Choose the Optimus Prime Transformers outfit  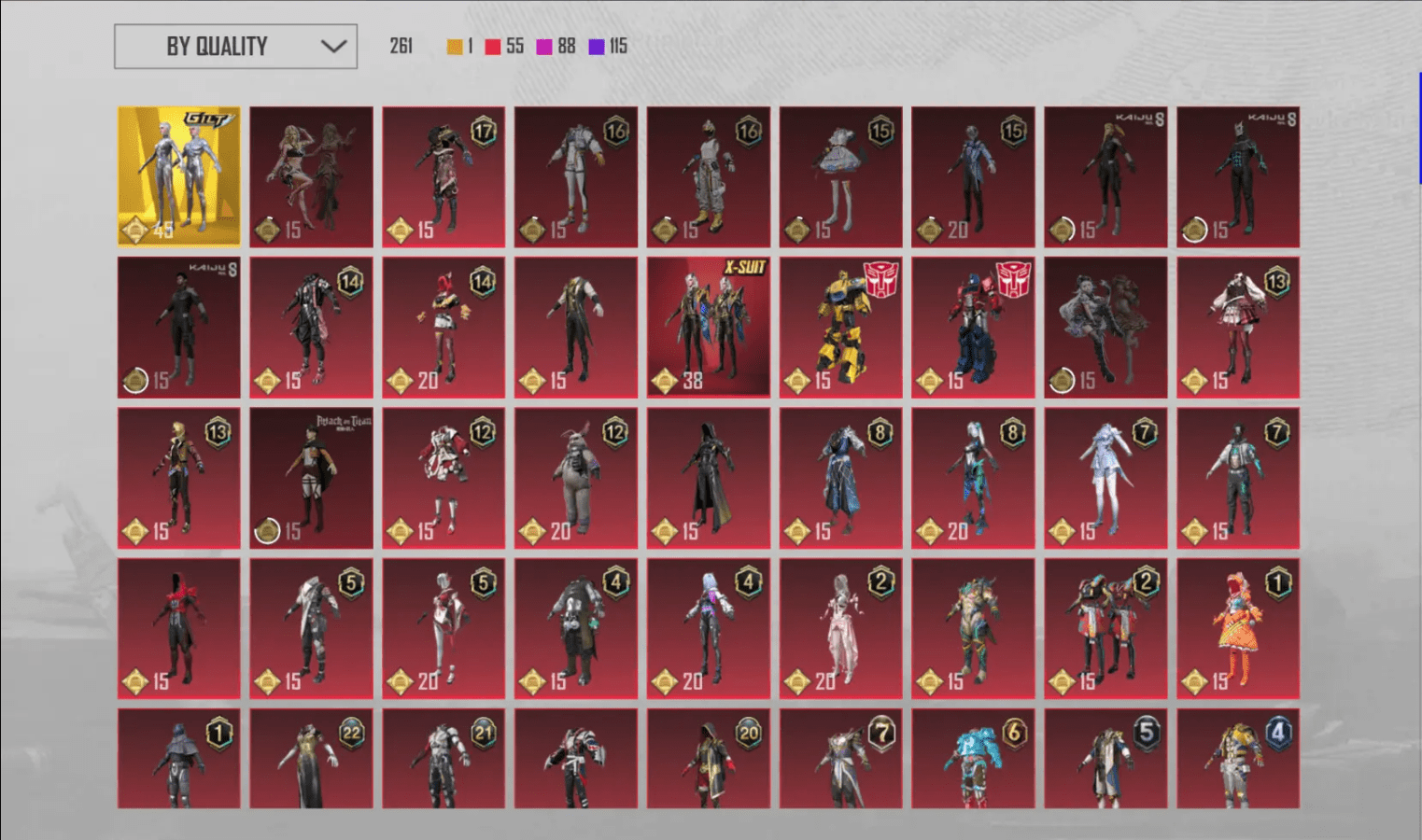(973, 327)
